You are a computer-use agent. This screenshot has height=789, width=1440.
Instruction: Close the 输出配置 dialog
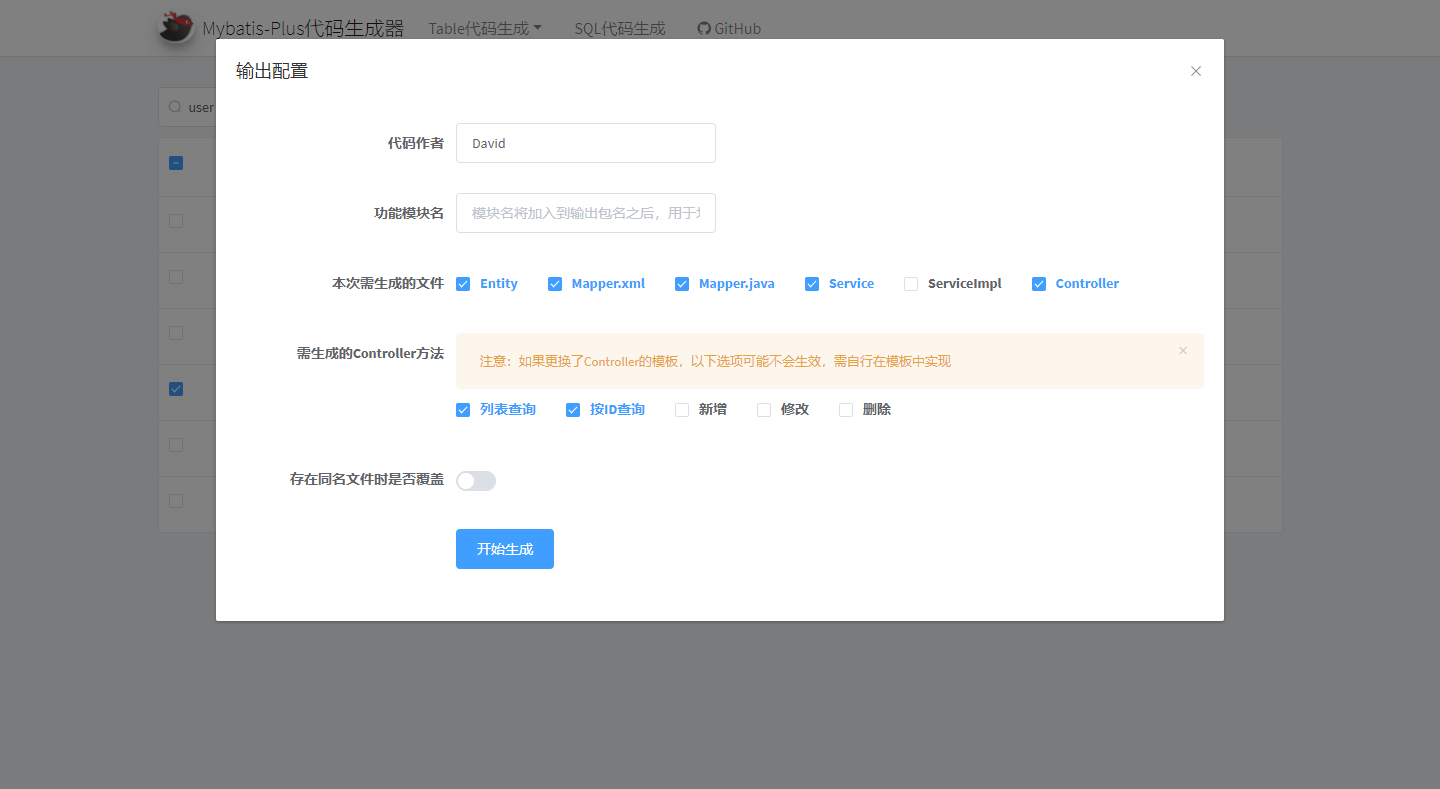coord(1196,71)
